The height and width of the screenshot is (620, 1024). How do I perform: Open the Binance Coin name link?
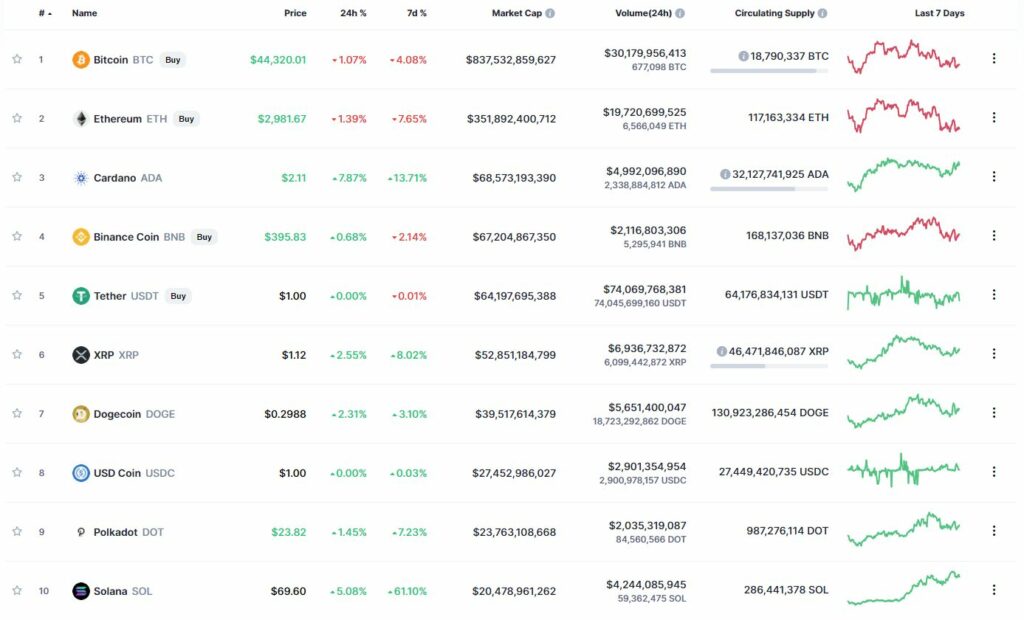(x=126, y=237)
